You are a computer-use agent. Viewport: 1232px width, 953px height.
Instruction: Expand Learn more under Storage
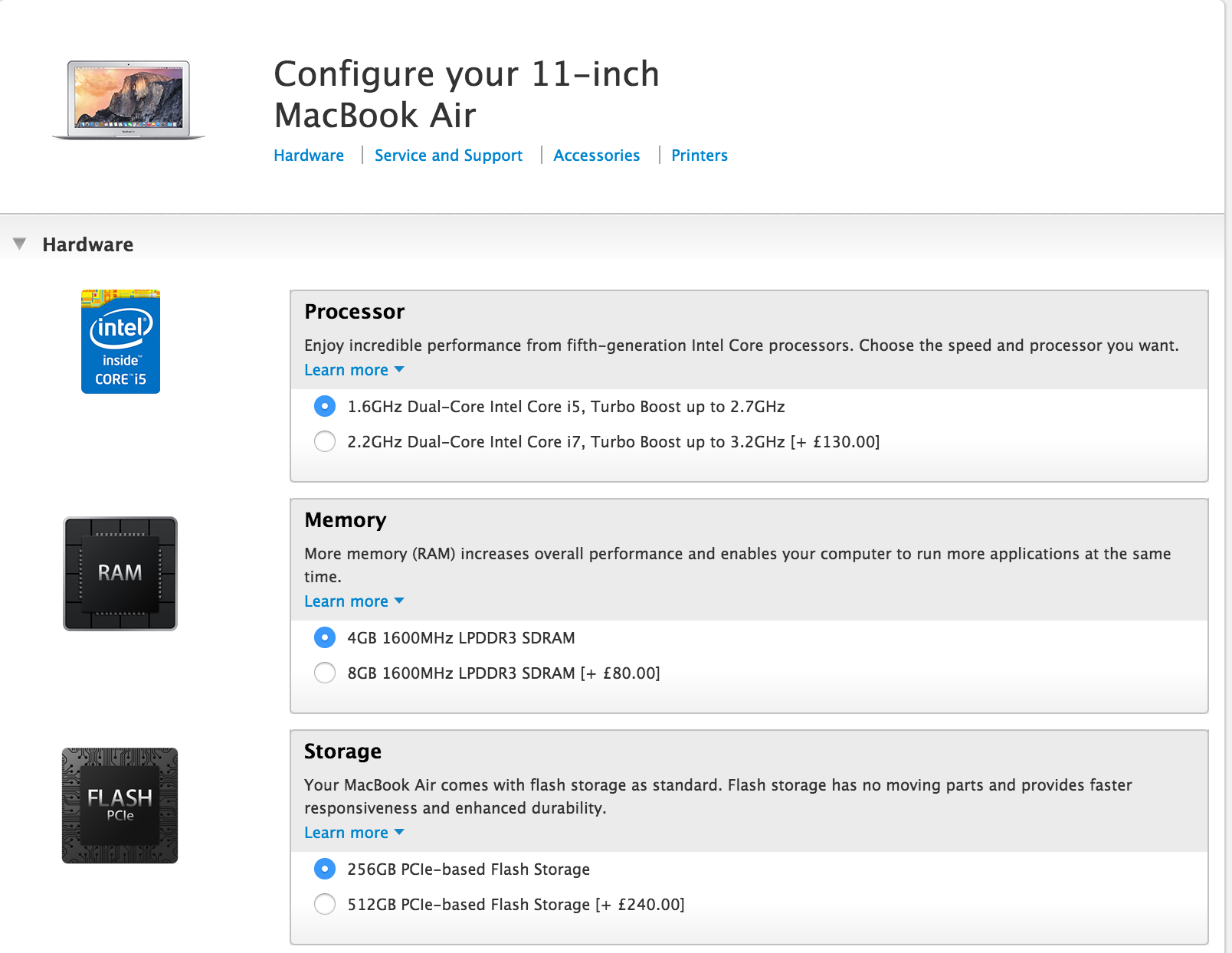[x=354, y=833]
